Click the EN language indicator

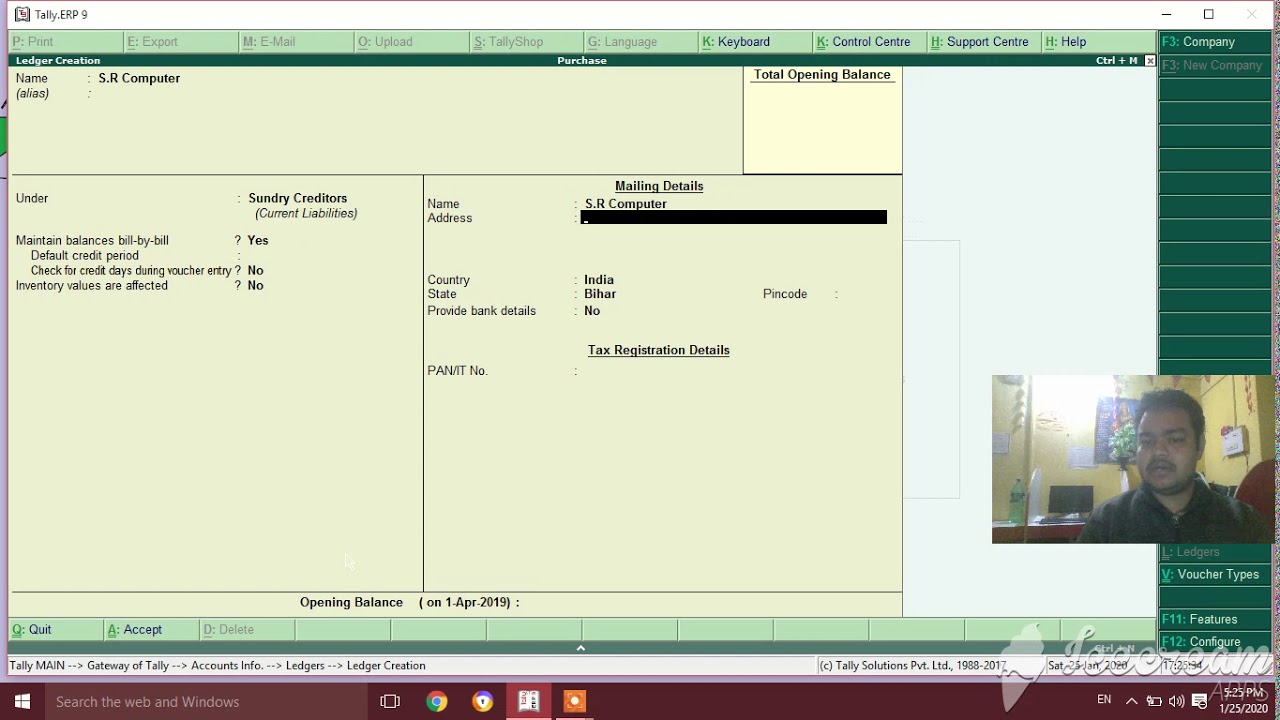tap(1104, 700)
